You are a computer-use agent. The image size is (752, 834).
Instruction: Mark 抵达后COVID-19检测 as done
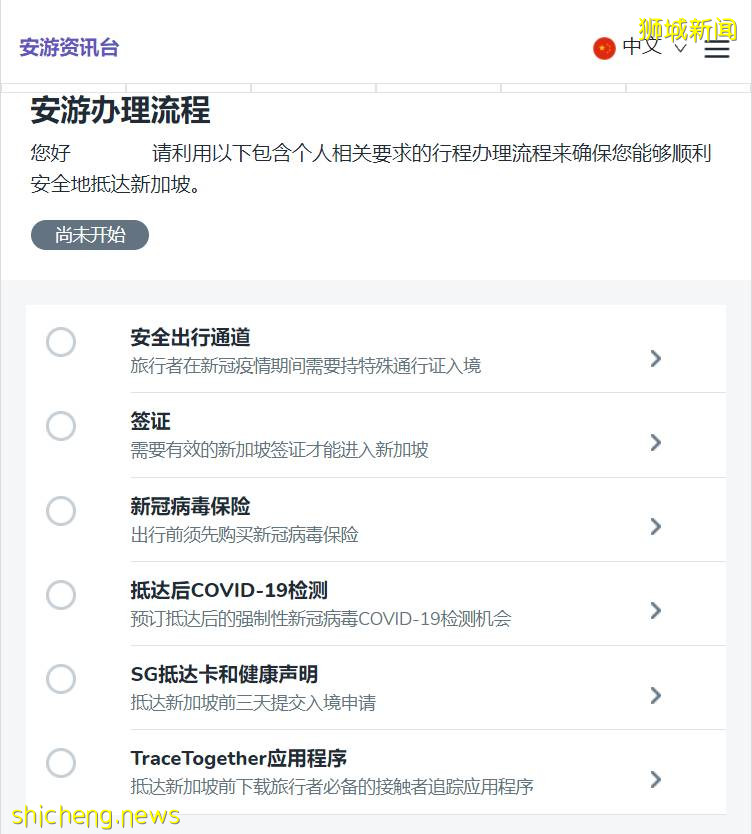[61, 595]
